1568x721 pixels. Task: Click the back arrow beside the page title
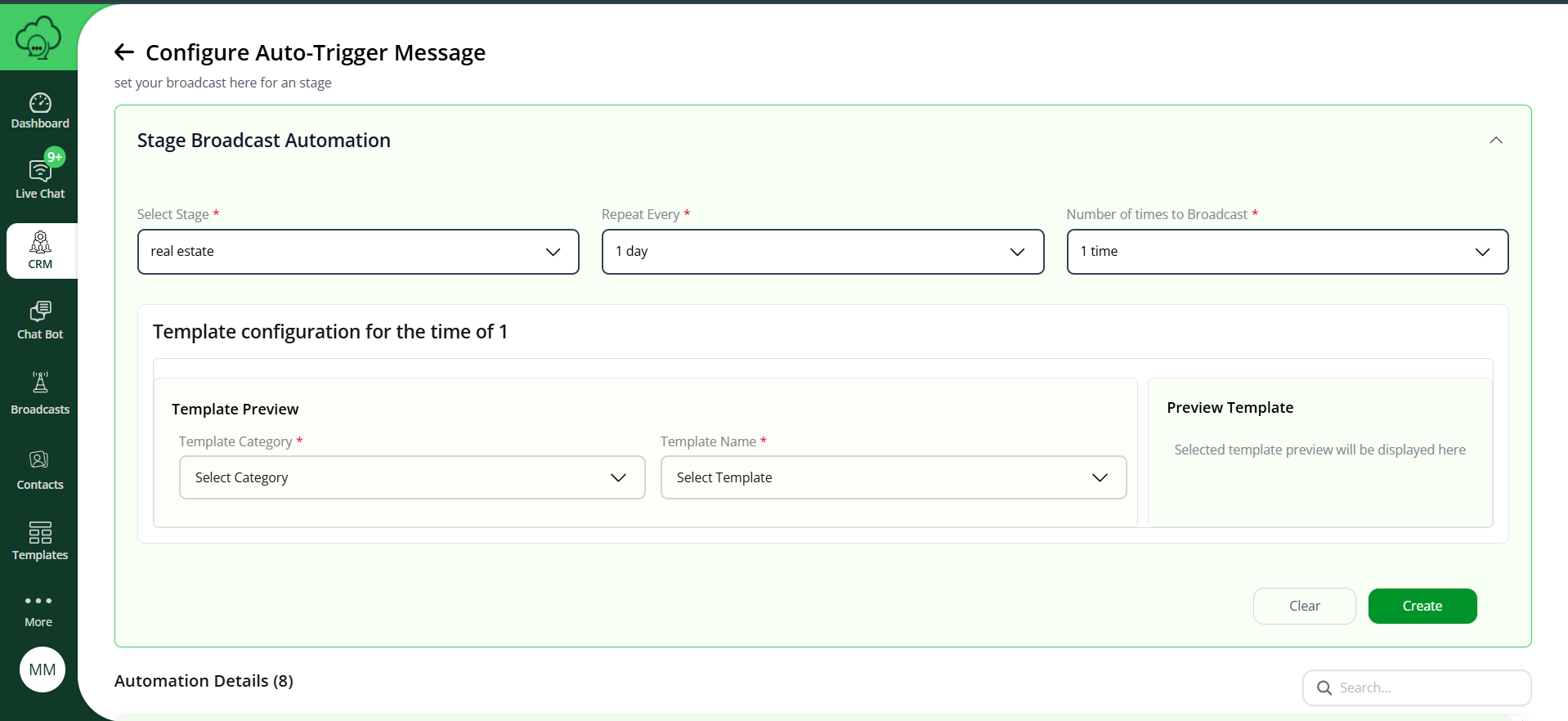124,52
